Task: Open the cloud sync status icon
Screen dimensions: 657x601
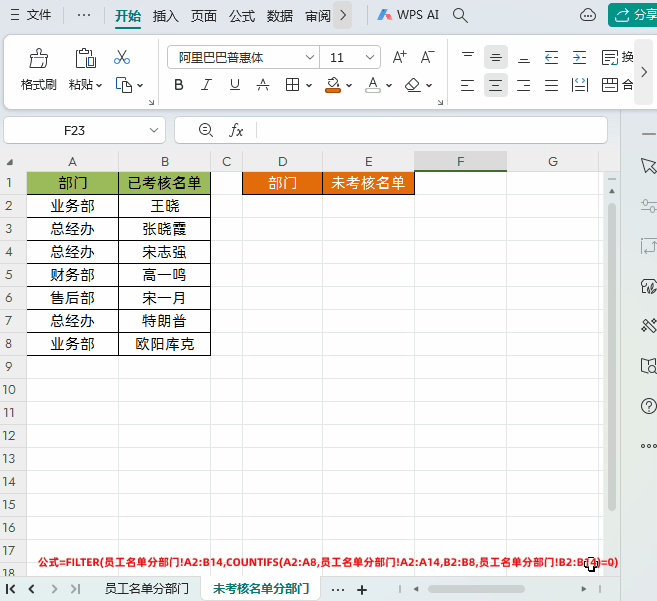Action: click(x=588, y=15)
